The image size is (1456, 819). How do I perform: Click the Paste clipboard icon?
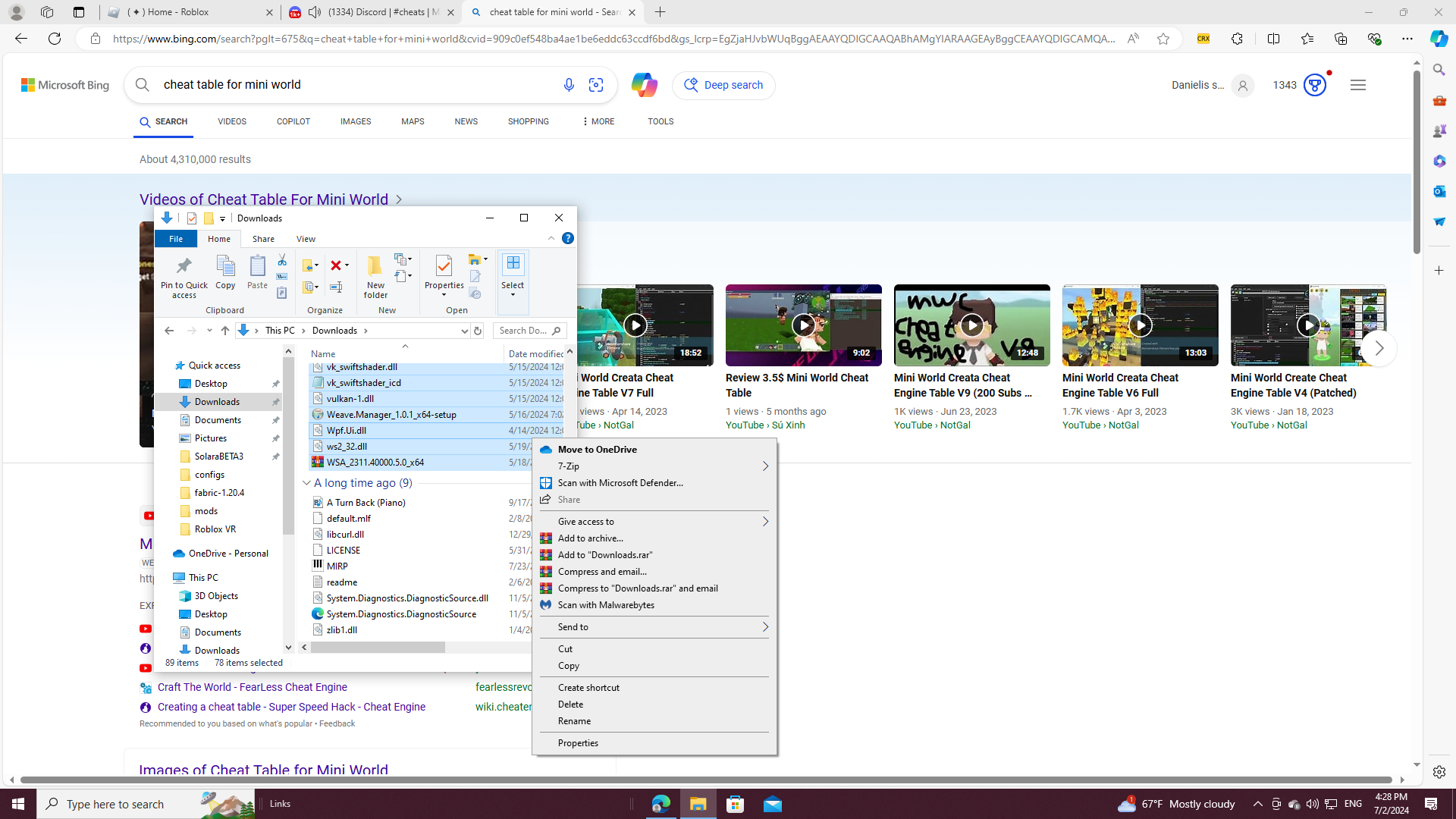click(x=257, y=265)
